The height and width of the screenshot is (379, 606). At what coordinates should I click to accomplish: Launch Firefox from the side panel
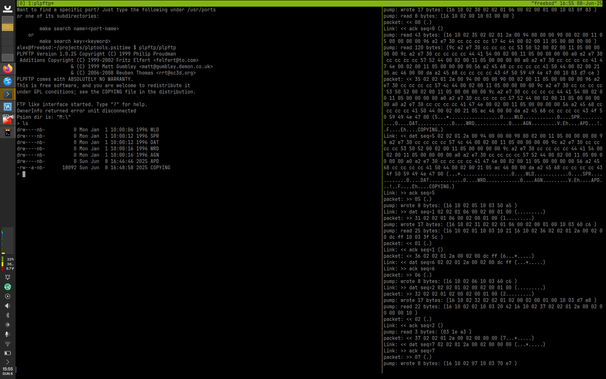point(8,69)
